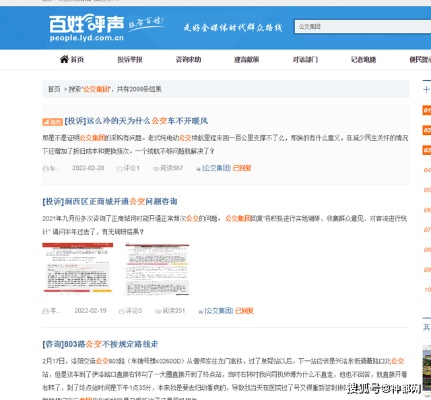This screenshot has height=400, width=431.
Task: Click the plus icon in right sidebar
Action: pos(426,89)
